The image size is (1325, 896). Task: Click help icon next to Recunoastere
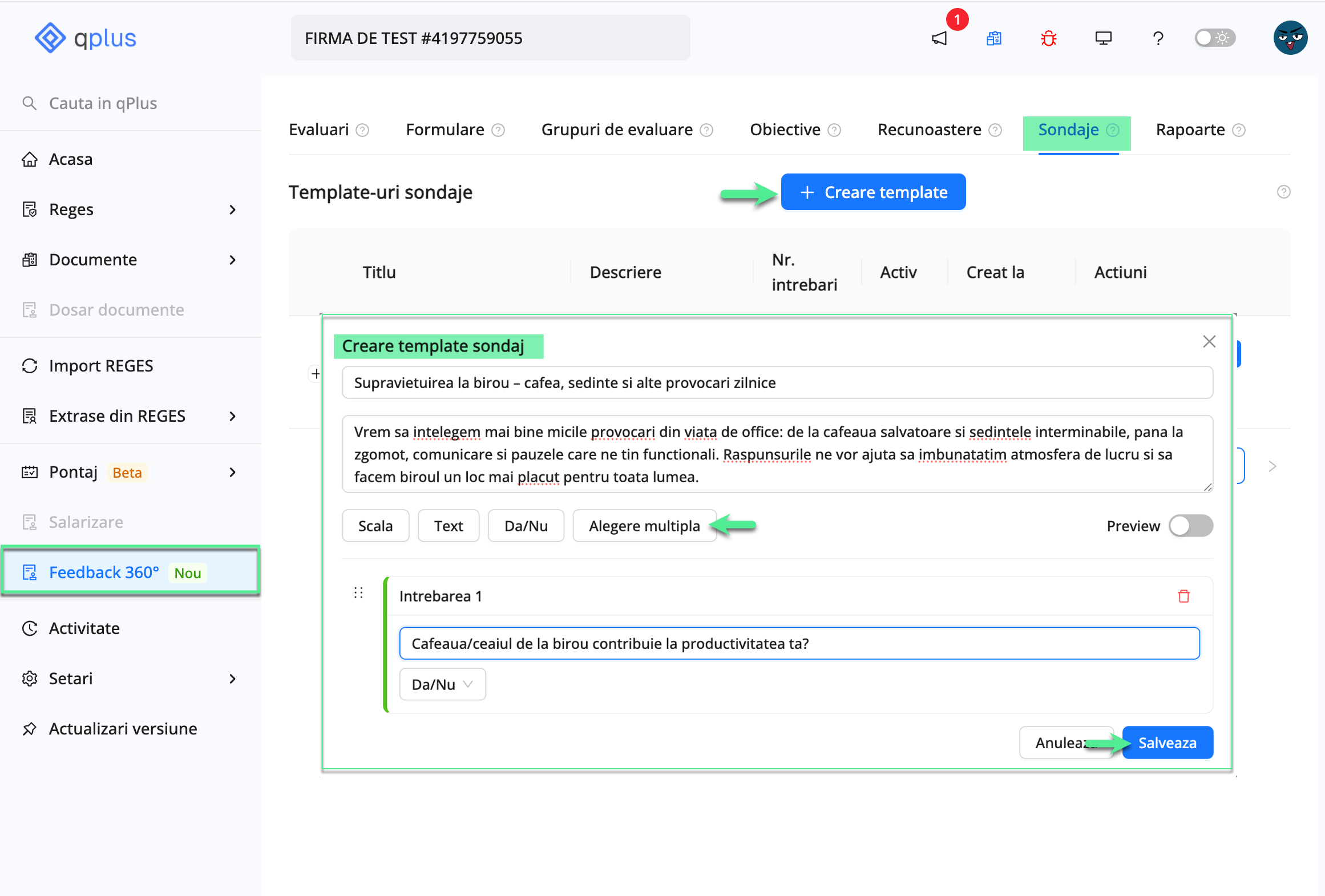click(995, 131)
